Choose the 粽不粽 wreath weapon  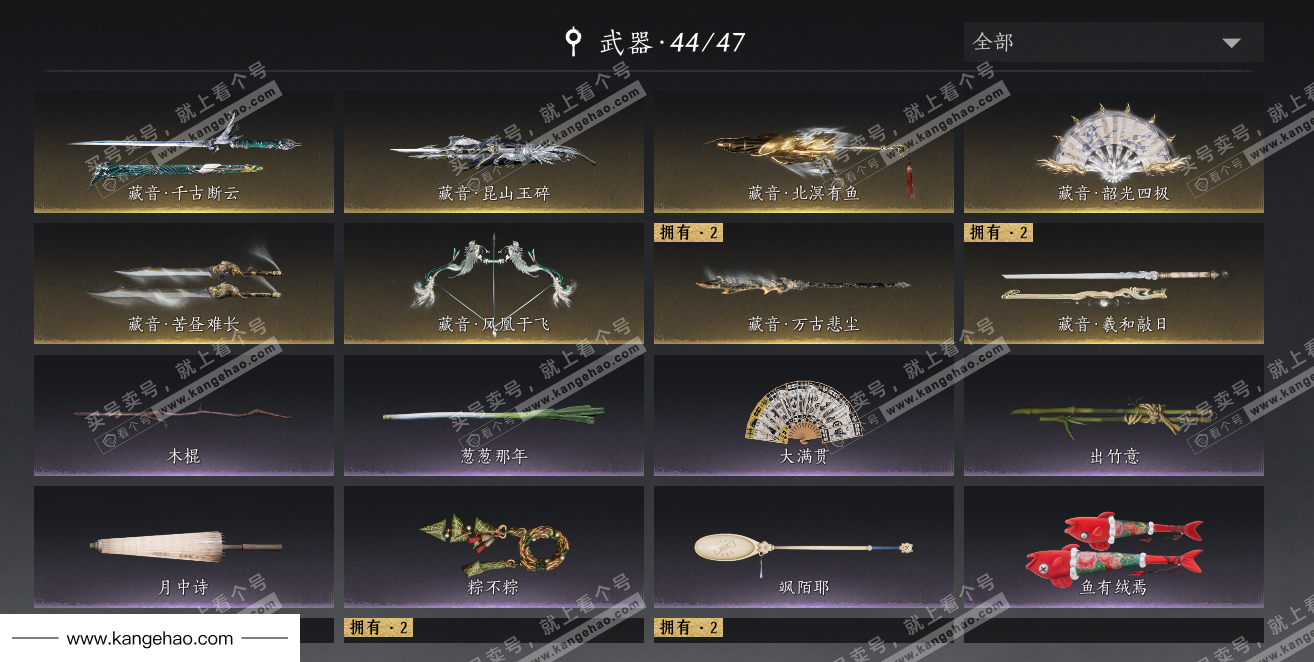pyautogui.click(x=494, y=547)
